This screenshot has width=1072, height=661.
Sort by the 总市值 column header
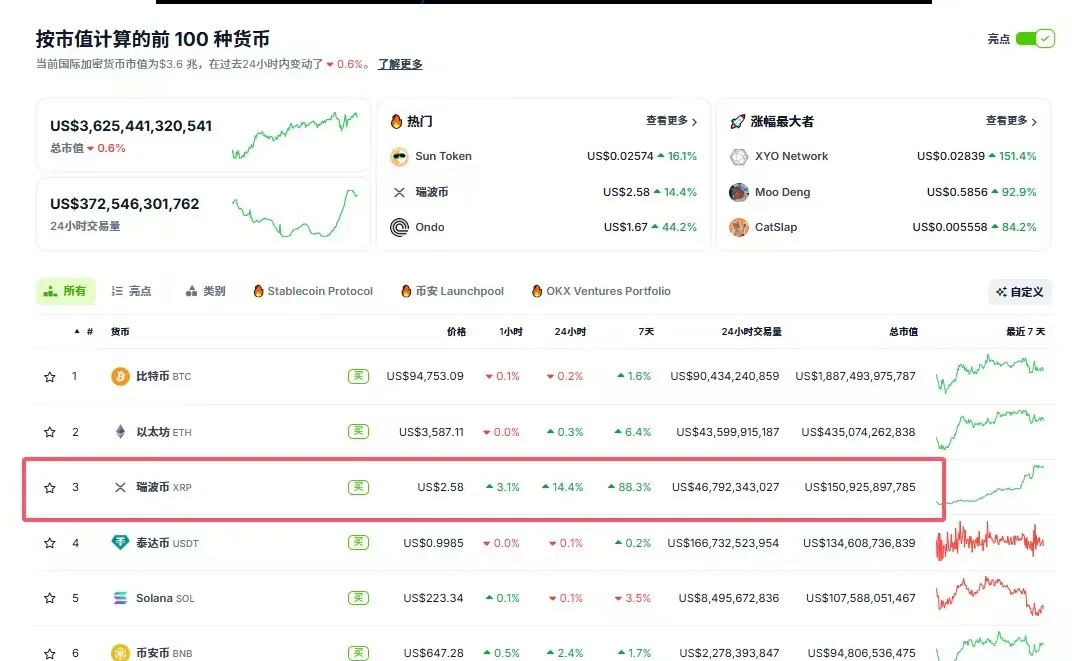click(x=903, y=332)
